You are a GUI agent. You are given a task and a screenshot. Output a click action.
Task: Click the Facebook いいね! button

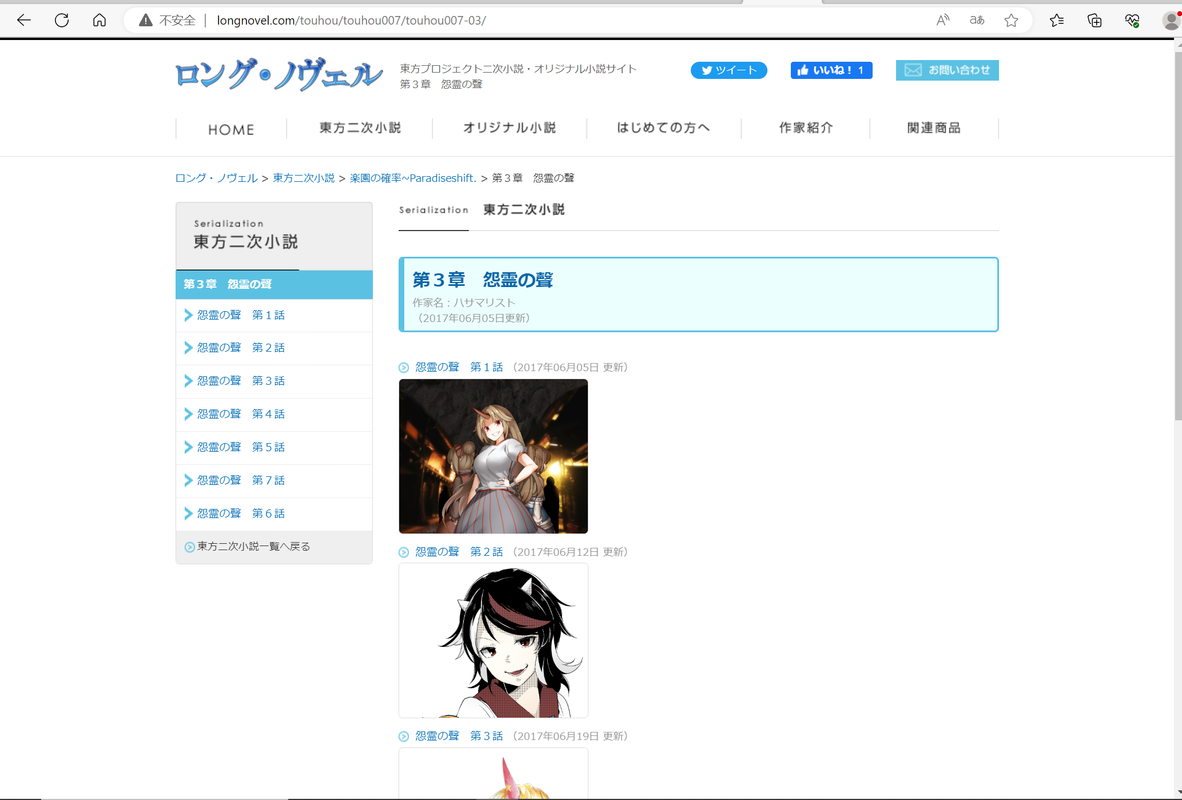pyautogui.click(x=831, y=70)
